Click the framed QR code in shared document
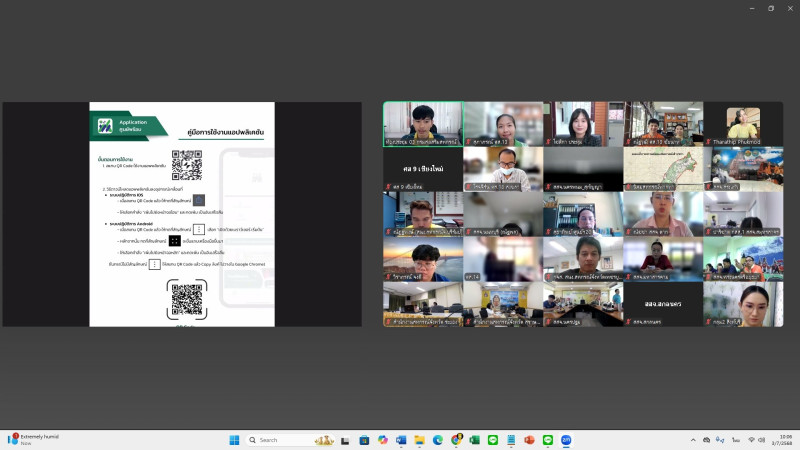The height and width of the screenshot is (450, 800). (x=187, y=299)
